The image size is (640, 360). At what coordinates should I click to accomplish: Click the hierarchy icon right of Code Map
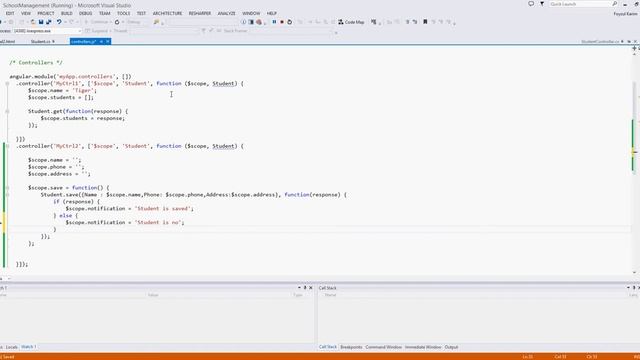point(373,22)
